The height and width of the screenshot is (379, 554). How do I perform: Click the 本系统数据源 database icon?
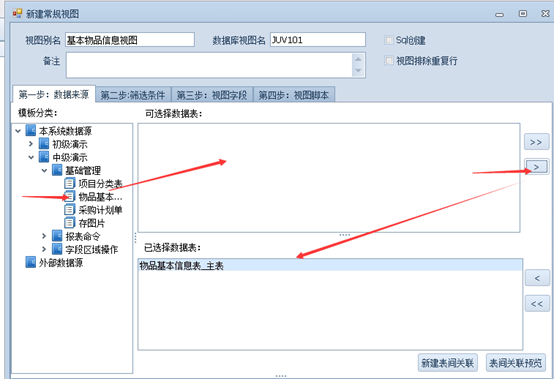pos(31,130)
